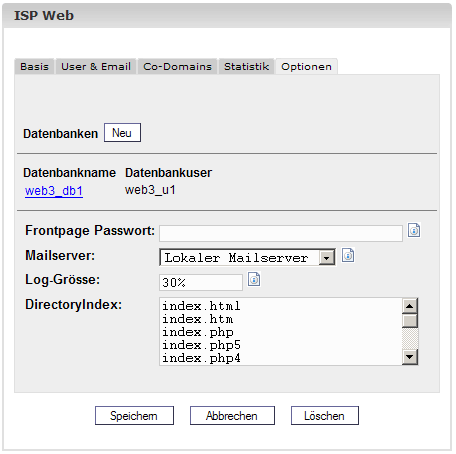Cancel changes with the Abbrechen button
This screenshot has width=456, height=454.
tap(232, 416)
